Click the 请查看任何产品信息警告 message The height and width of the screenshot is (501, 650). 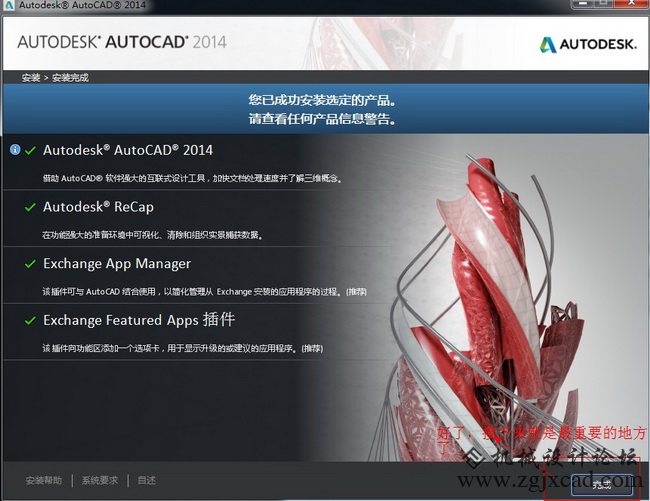click(x=322, y=119)
